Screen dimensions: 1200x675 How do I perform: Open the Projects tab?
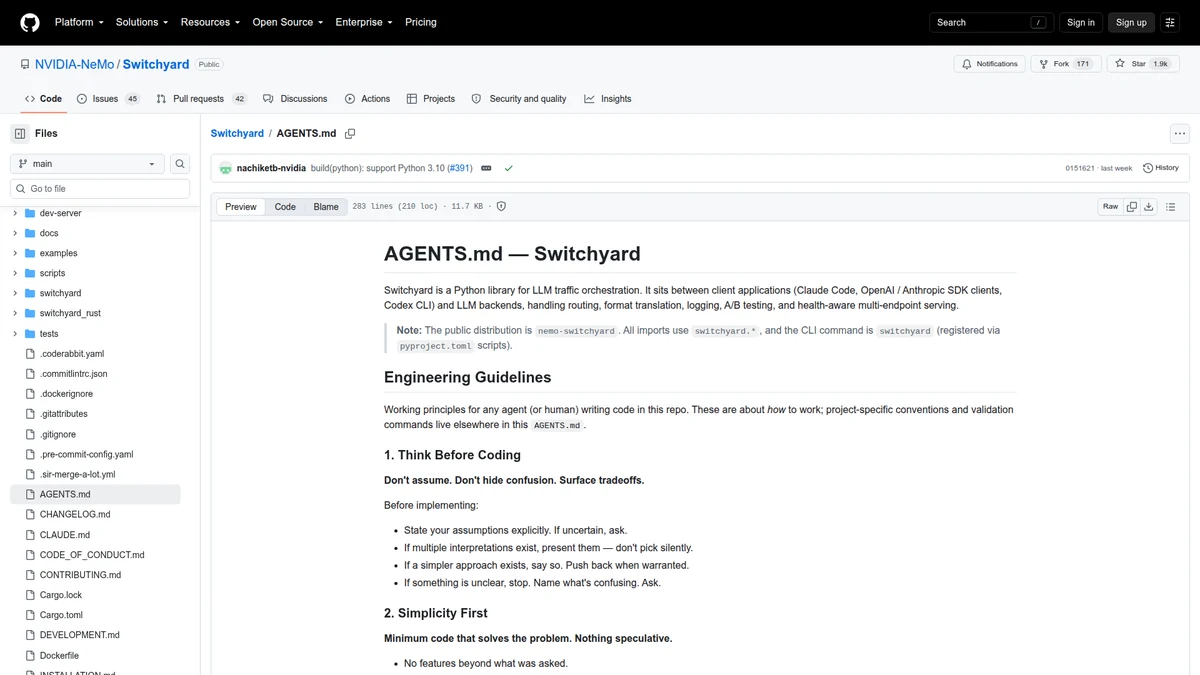[x=431, y=99]
